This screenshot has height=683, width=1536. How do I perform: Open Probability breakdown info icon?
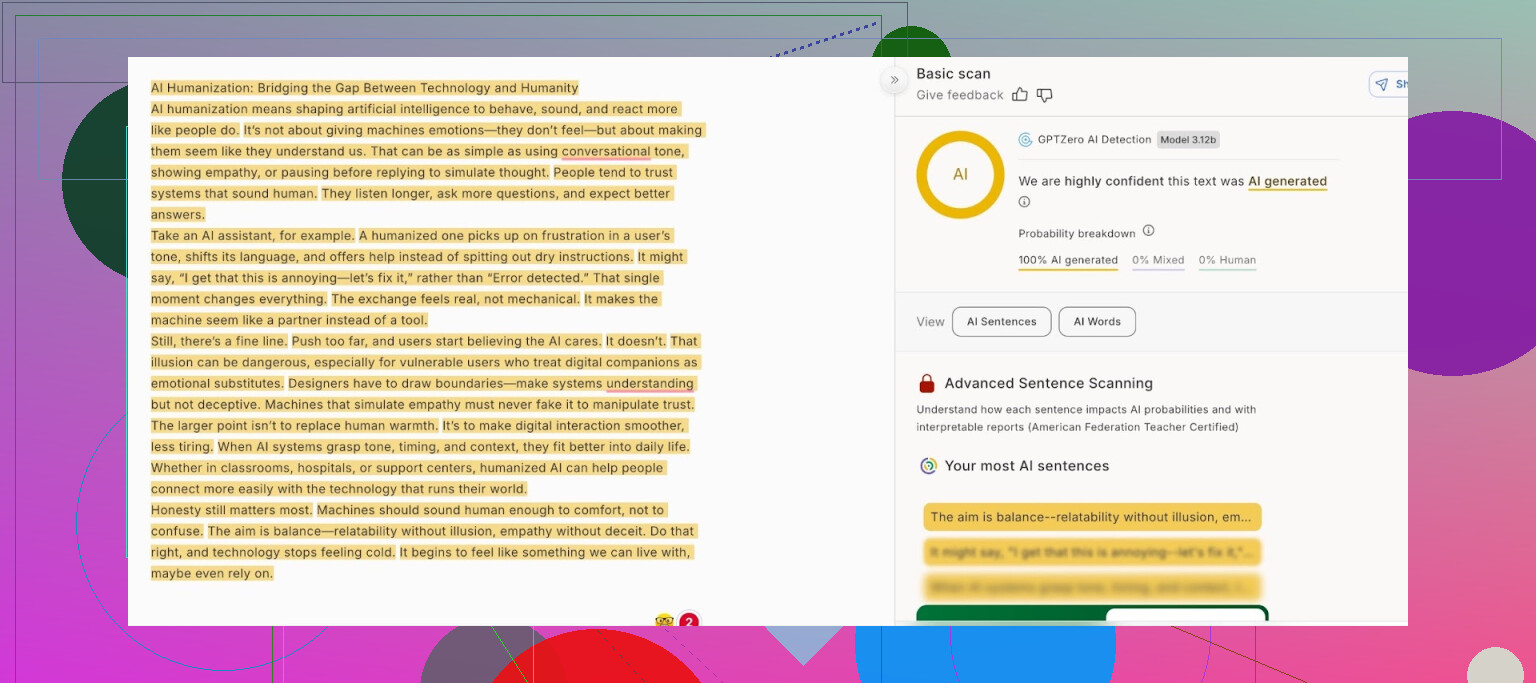click(x=1148, y=231)
